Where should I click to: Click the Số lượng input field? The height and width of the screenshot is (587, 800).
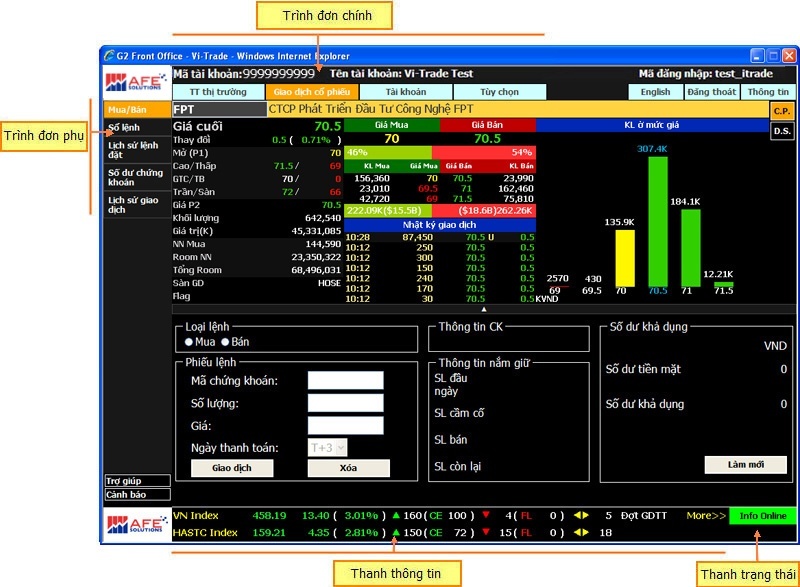point(345,403)
